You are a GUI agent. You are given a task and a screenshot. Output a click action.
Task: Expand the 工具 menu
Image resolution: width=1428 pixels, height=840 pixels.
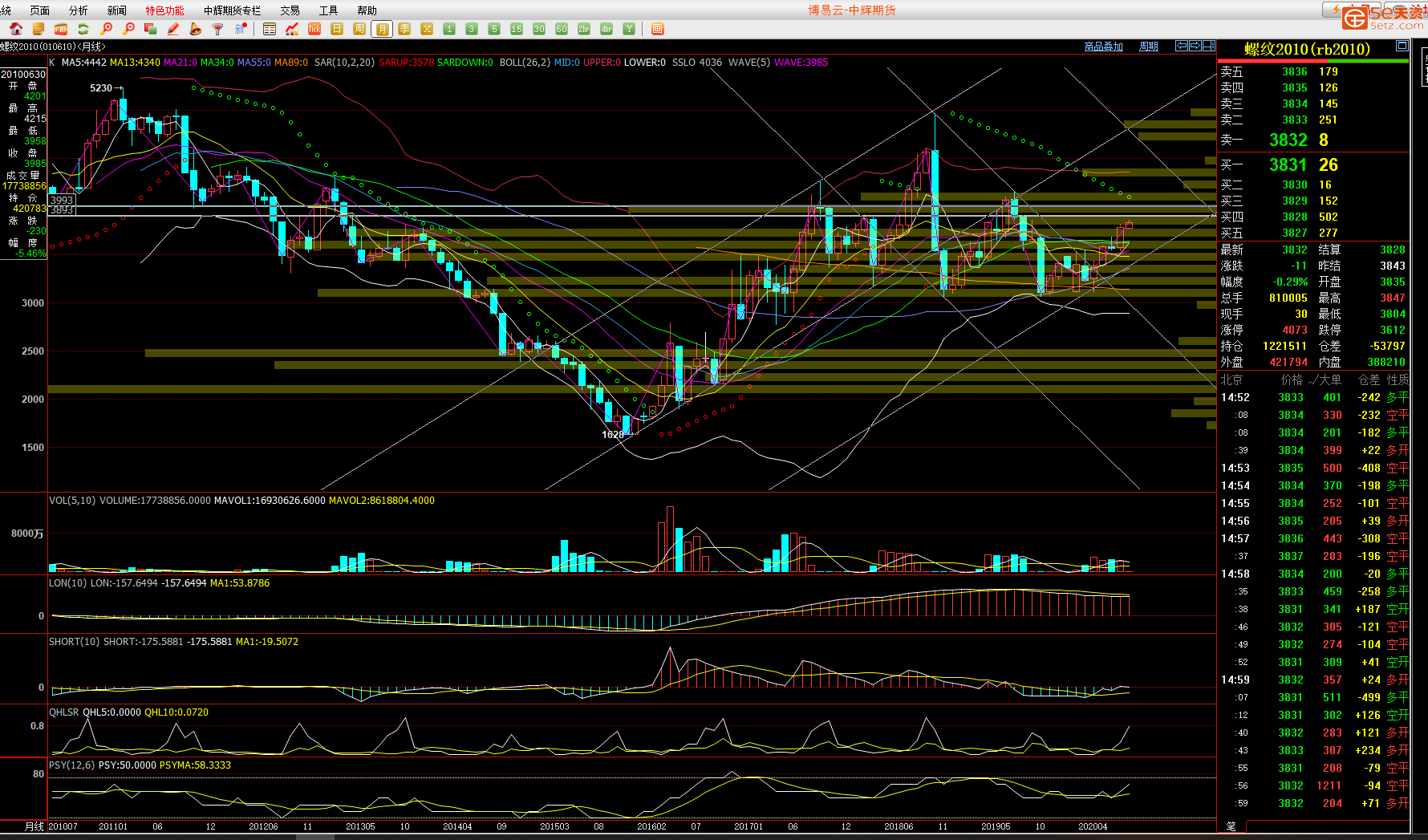pos(328,10)
